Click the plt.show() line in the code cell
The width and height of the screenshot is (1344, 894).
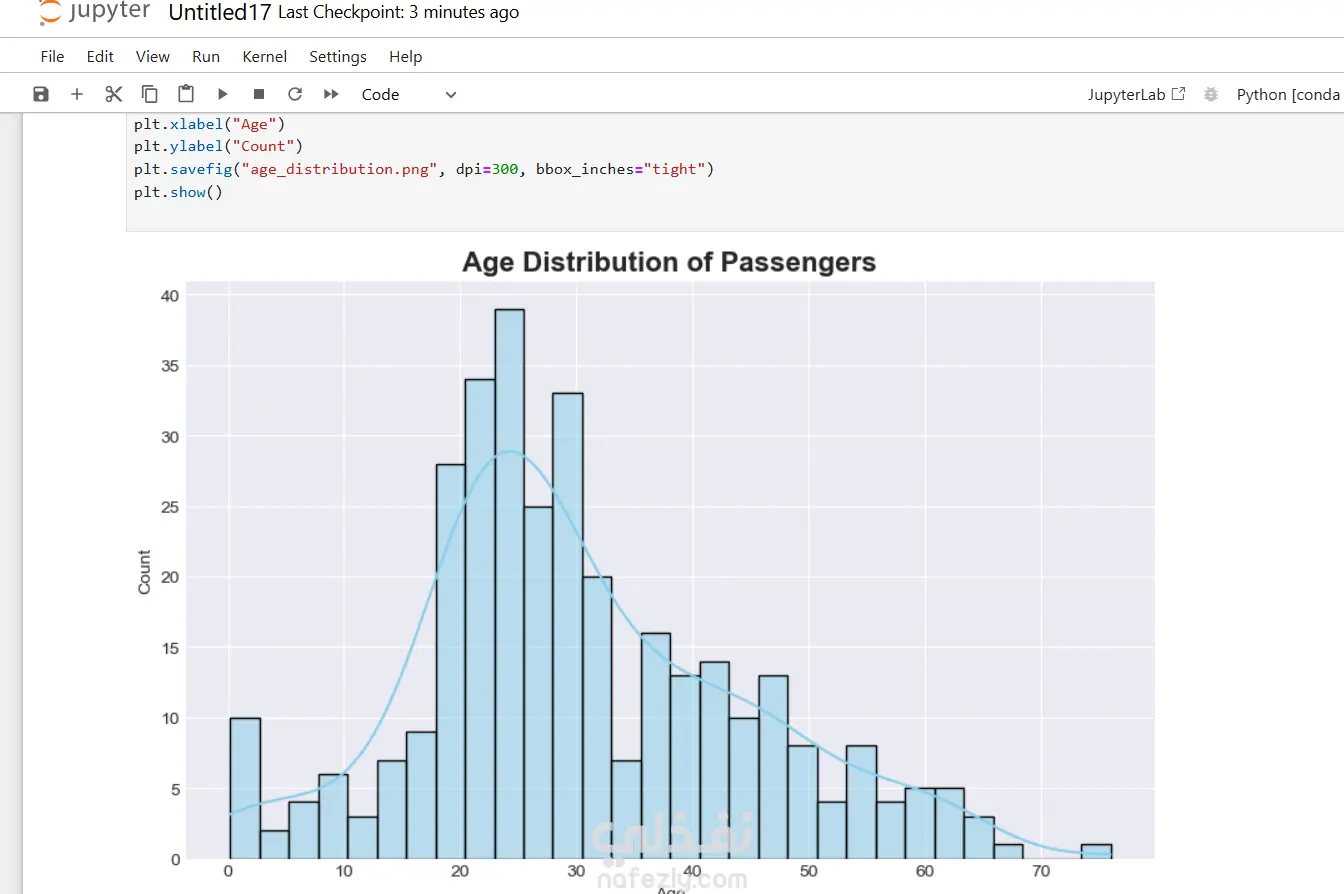click(178, 192)
